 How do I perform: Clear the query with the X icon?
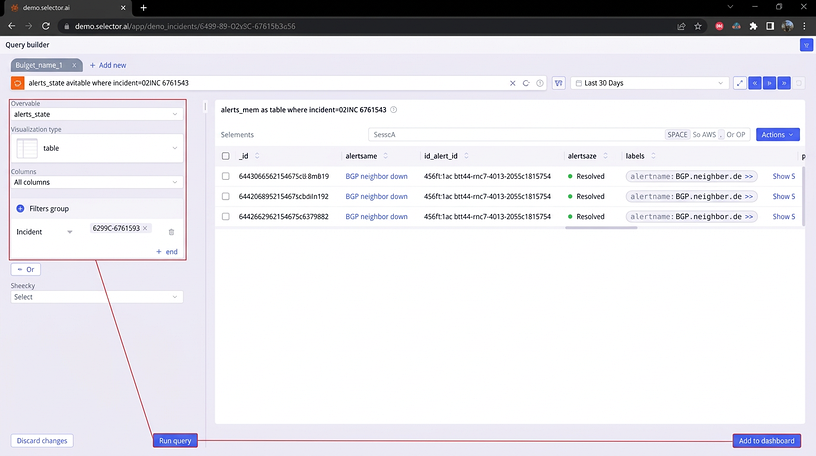click(x=513, y=83)
